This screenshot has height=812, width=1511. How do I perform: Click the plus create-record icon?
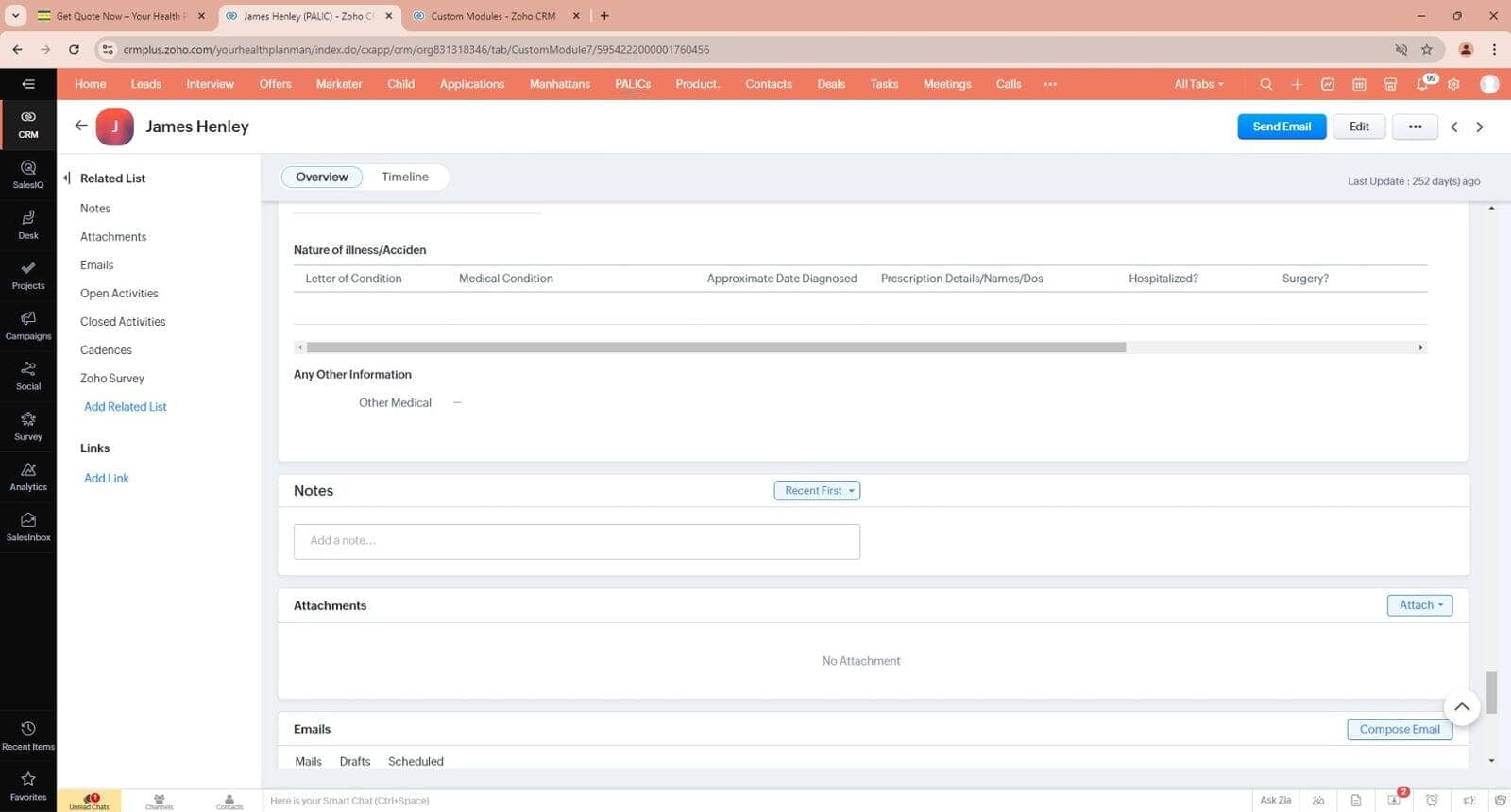tap(1297, 84)
